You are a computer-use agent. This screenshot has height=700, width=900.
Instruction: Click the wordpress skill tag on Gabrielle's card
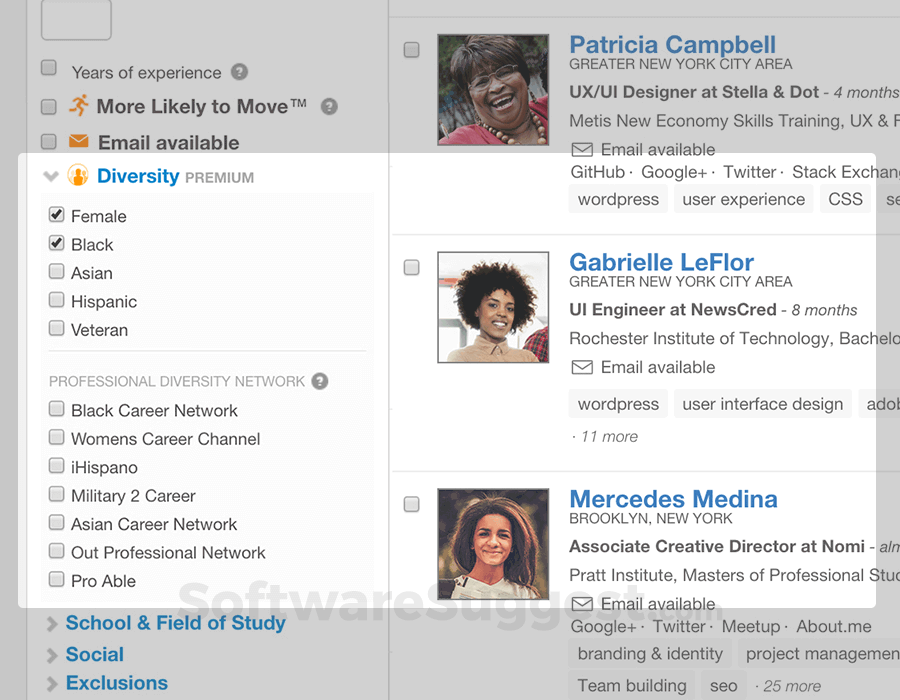click(x=617, y=403)
